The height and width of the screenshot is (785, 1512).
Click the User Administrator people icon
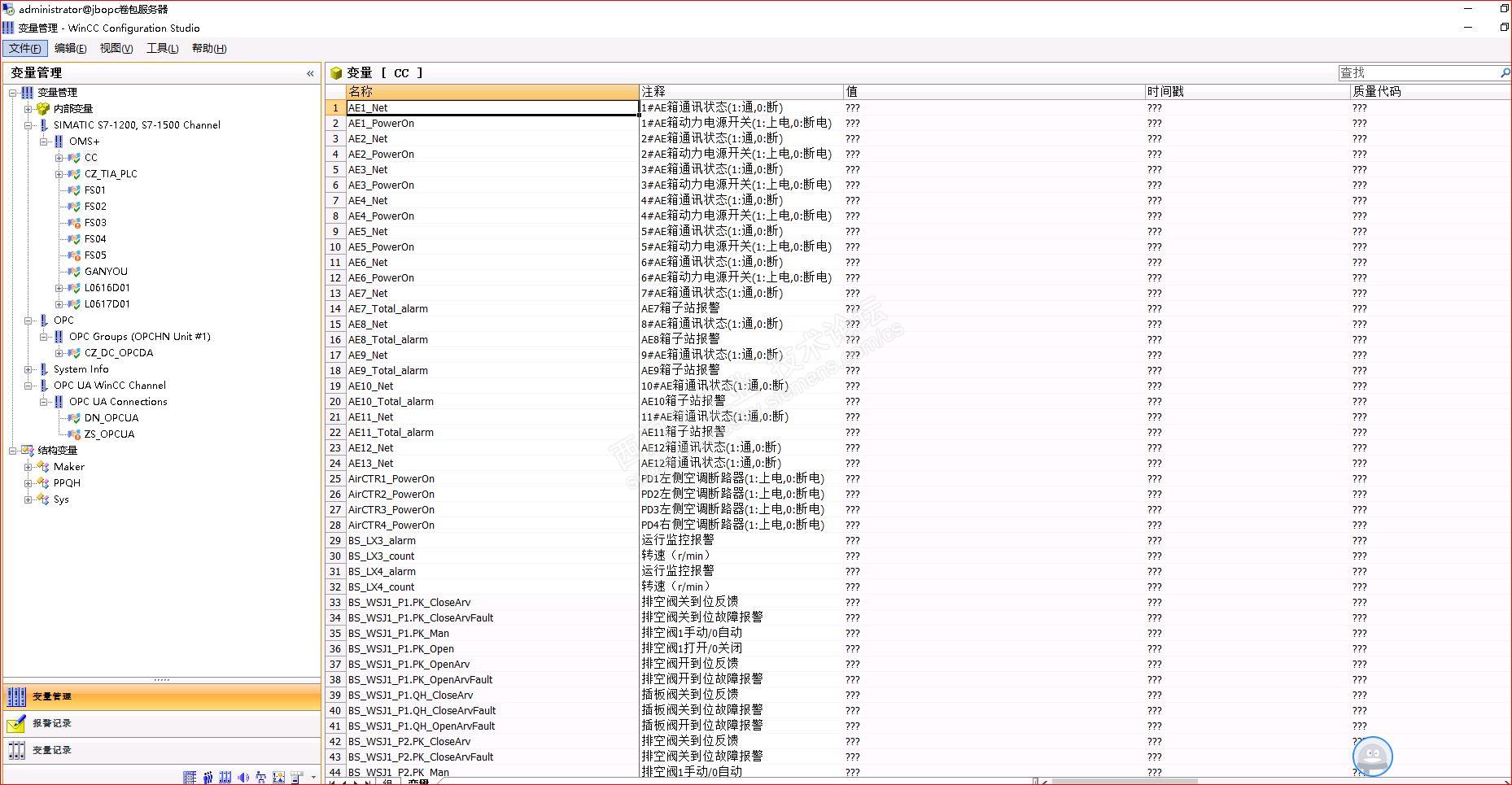click(x=208, y=778)
